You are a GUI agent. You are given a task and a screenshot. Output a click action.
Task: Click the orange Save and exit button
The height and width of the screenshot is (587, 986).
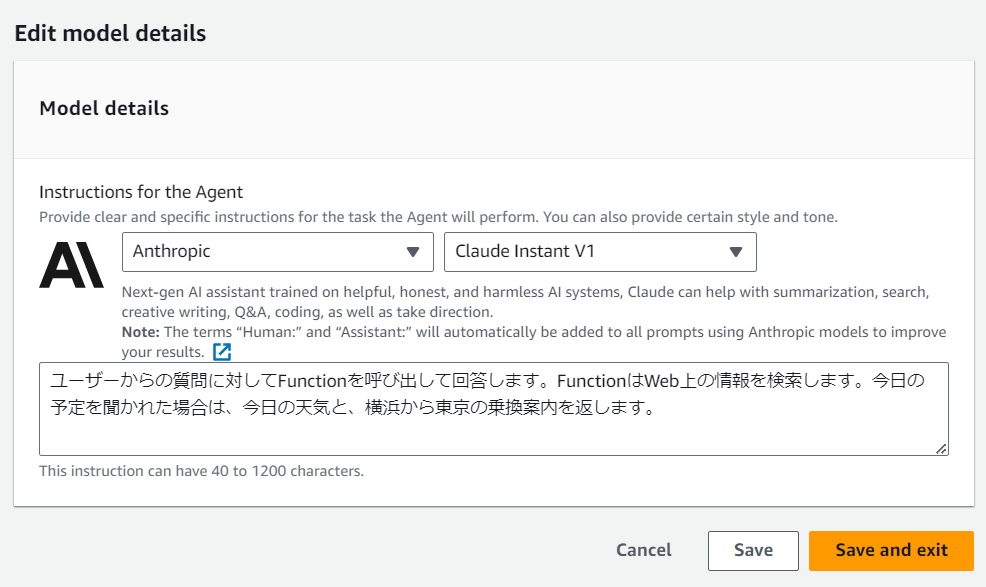click(x=890, y=550)
